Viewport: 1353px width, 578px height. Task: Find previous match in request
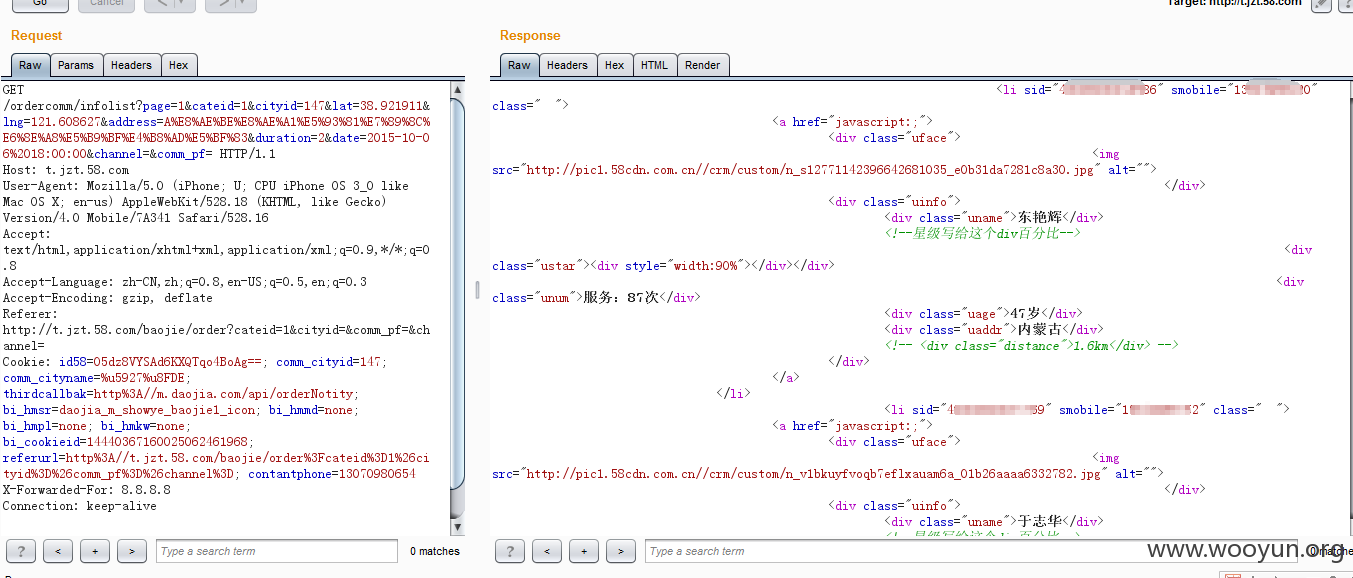58,551
